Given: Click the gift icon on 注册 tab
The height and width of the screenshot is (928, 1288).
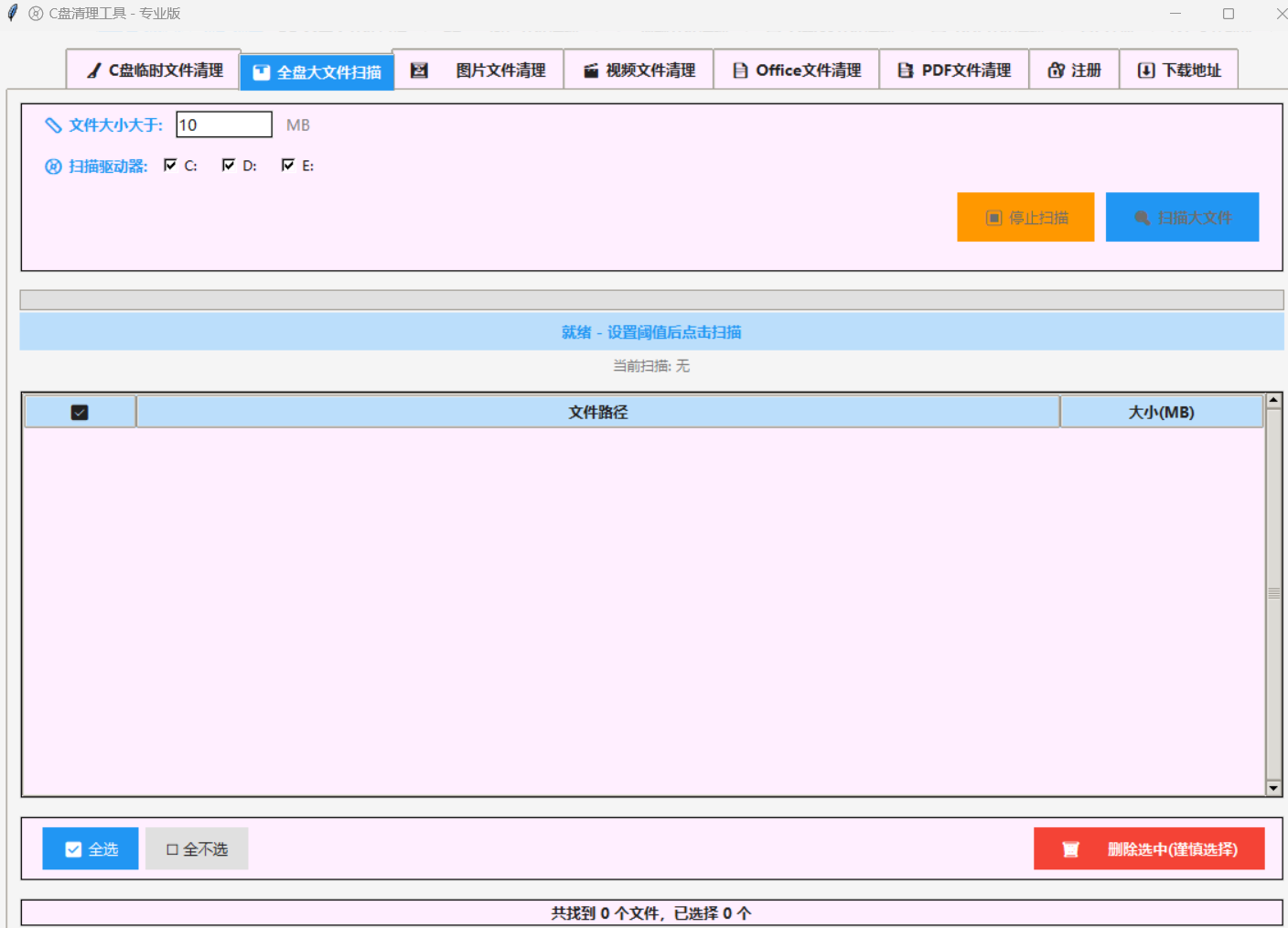Looking at the screenshot, I should click(1056, 70).
